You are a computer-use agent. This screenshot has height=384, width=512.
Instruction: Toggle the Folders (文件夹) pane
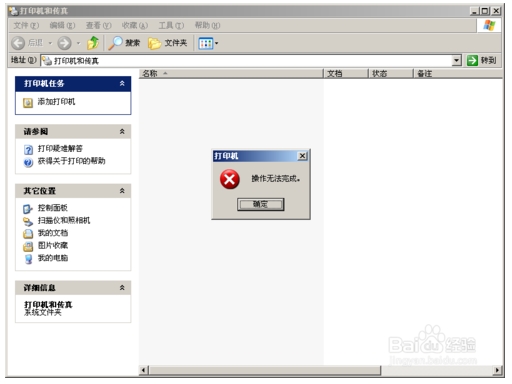point(167,43)
